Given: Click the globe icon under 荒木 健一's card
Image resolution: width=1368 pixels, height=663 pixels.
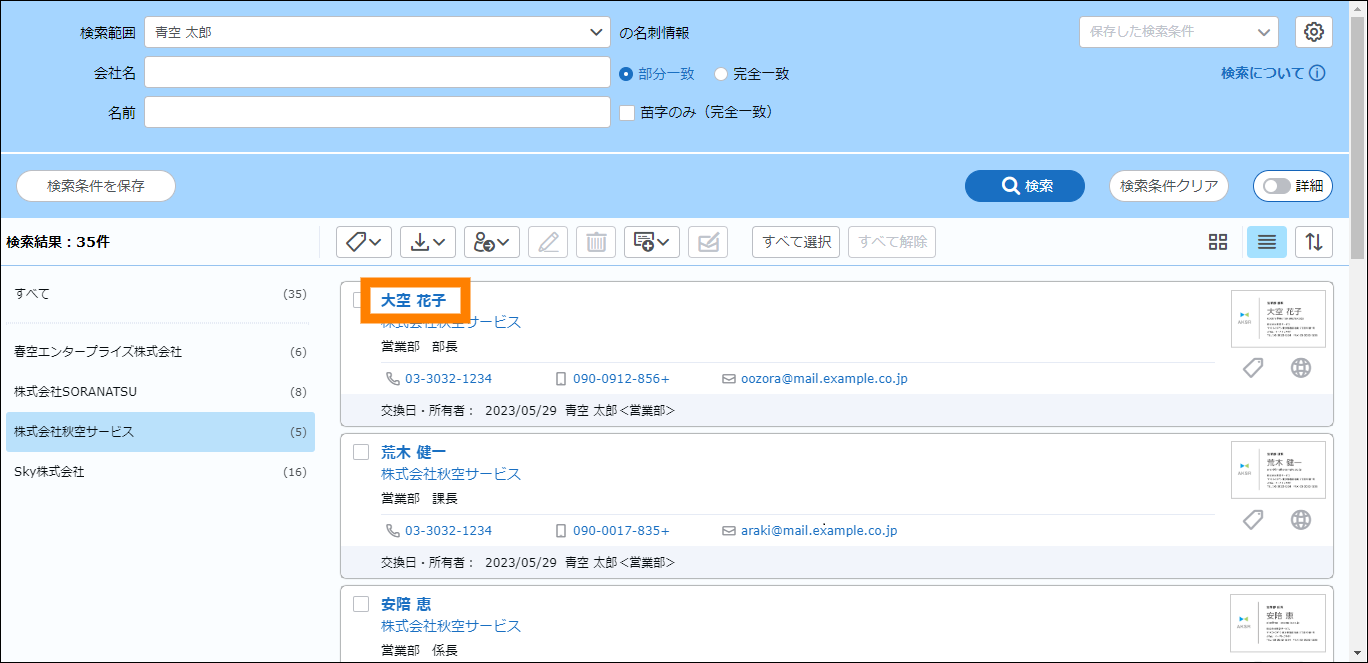Looking at the screenshot, I should pyautogui.click(x=1300, y=520).
